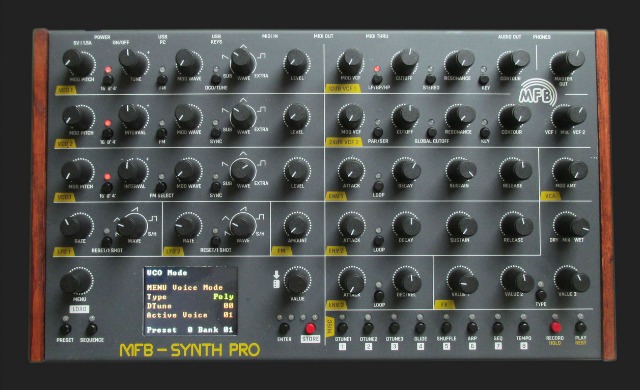The height and width of the screenshot is (390, 640).
Task: Click the FX TYPE selector button
Action: pos(541,295)
